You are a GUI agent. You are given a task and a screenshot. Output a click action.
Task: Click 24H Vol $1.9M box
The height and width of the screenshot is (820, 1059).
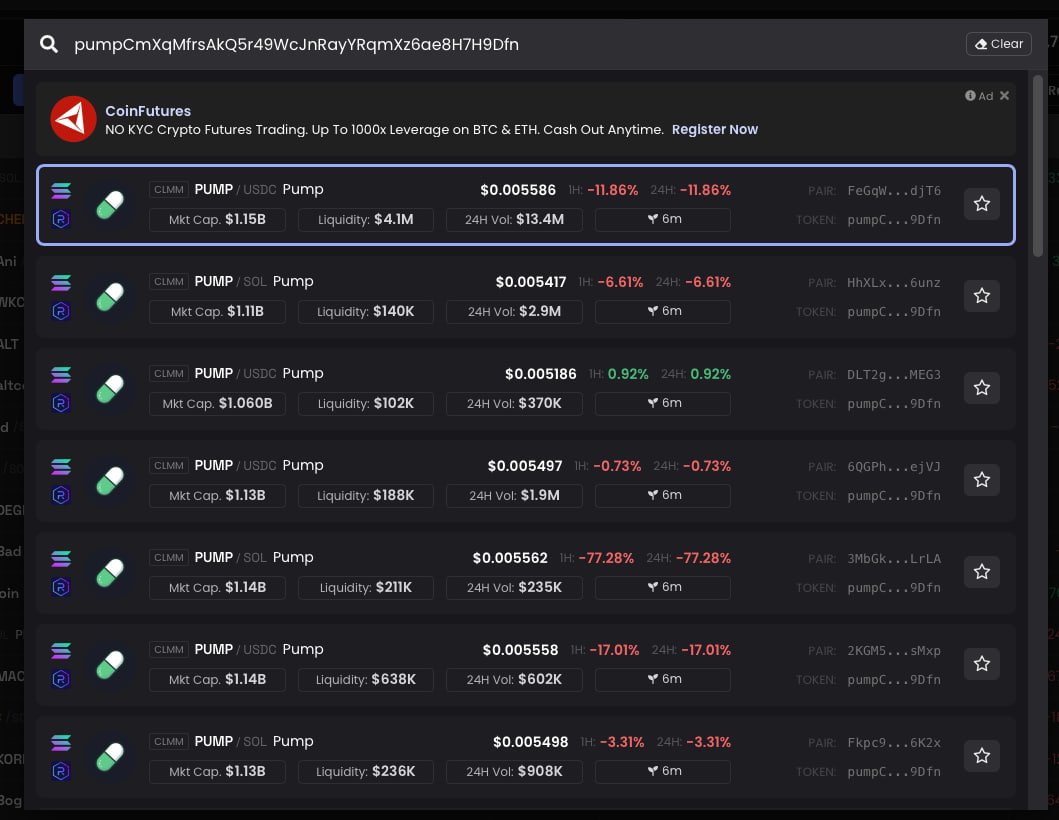coord(514,495)
